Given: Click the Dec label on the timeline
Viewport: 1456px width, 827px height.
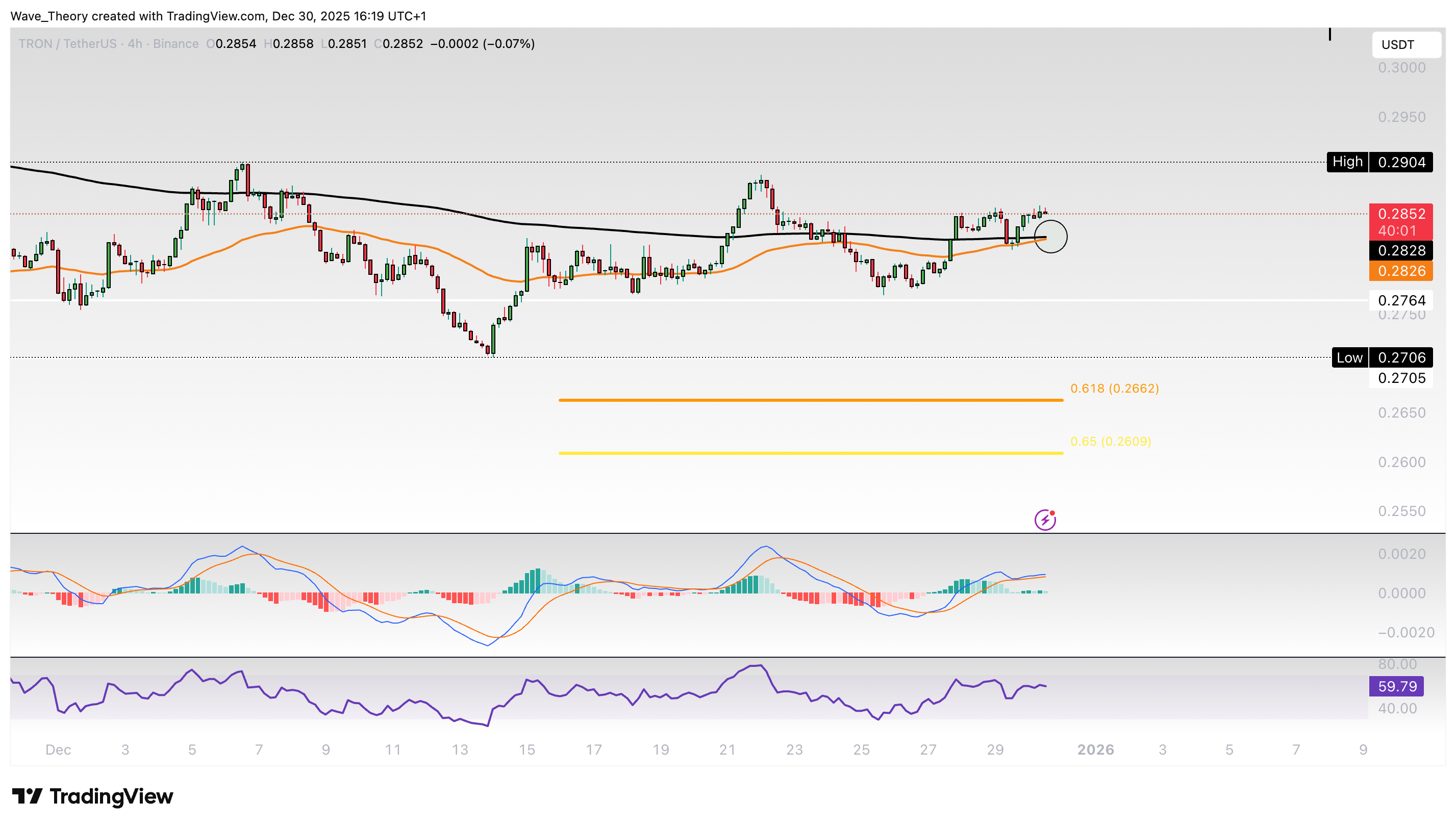Looking at the screenshot, I should [x=59, y=749].
